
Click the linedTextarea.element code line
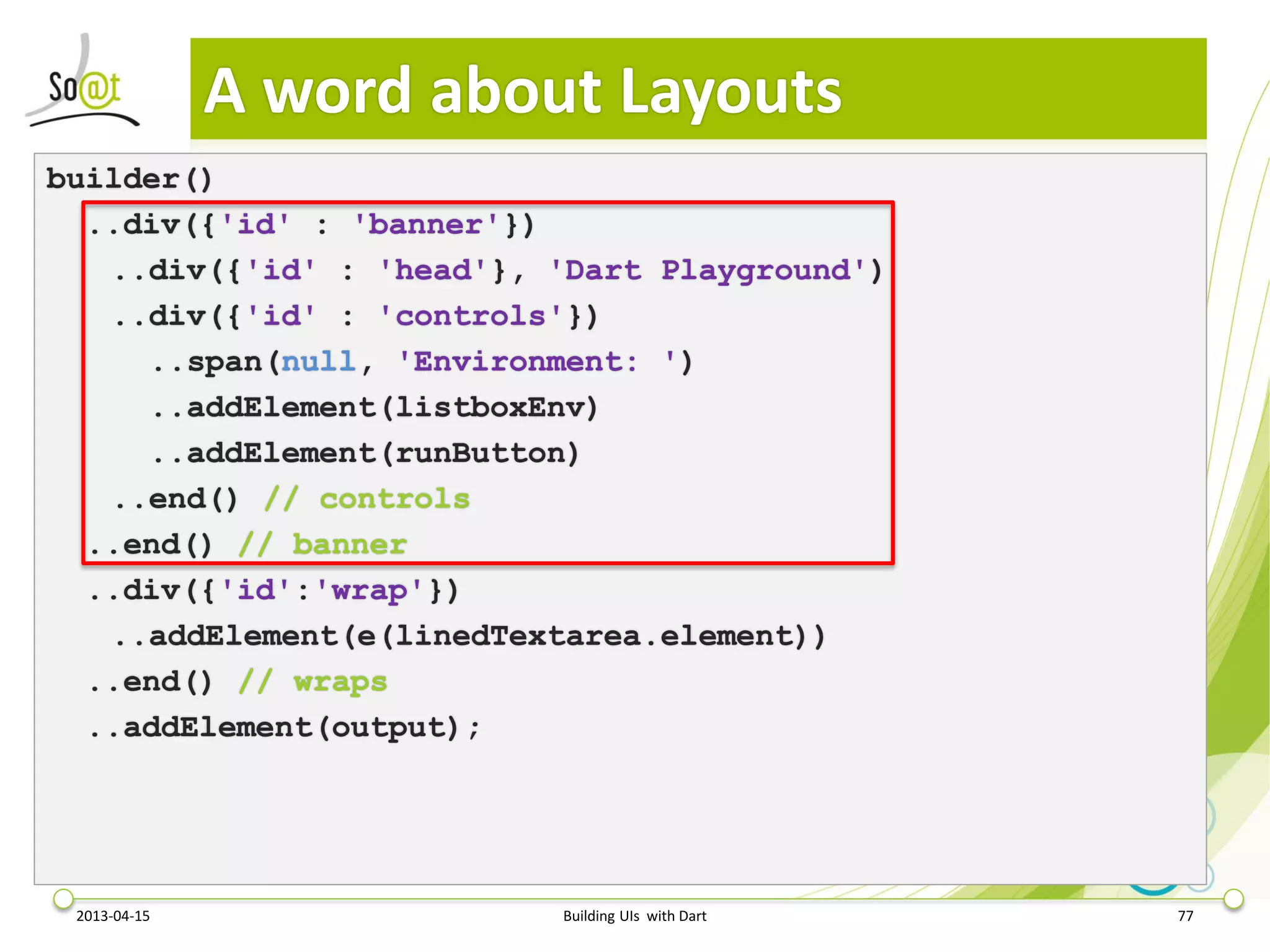[x=471, y=636]
